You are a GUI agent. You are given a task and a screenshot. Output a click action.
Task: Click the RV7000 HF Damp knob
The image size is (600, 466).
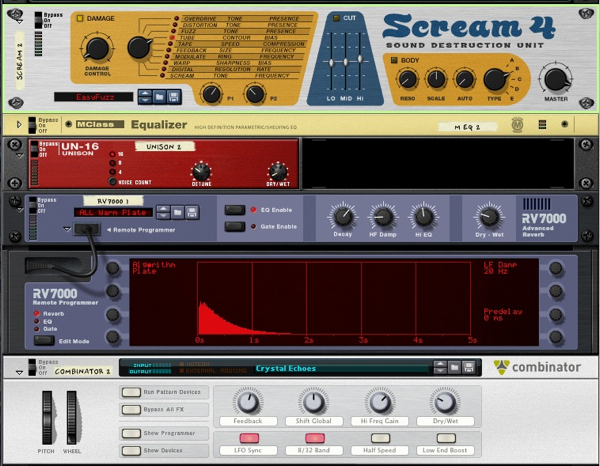pos(383,217)
